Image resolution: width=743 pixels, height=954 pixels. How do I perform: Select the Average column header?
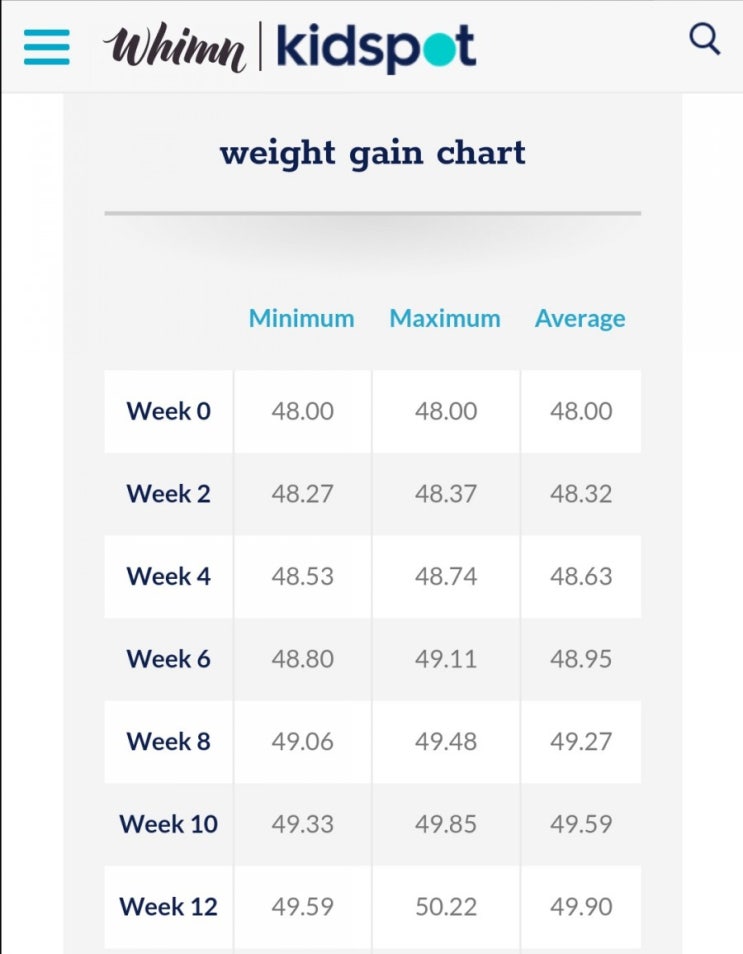580,318
